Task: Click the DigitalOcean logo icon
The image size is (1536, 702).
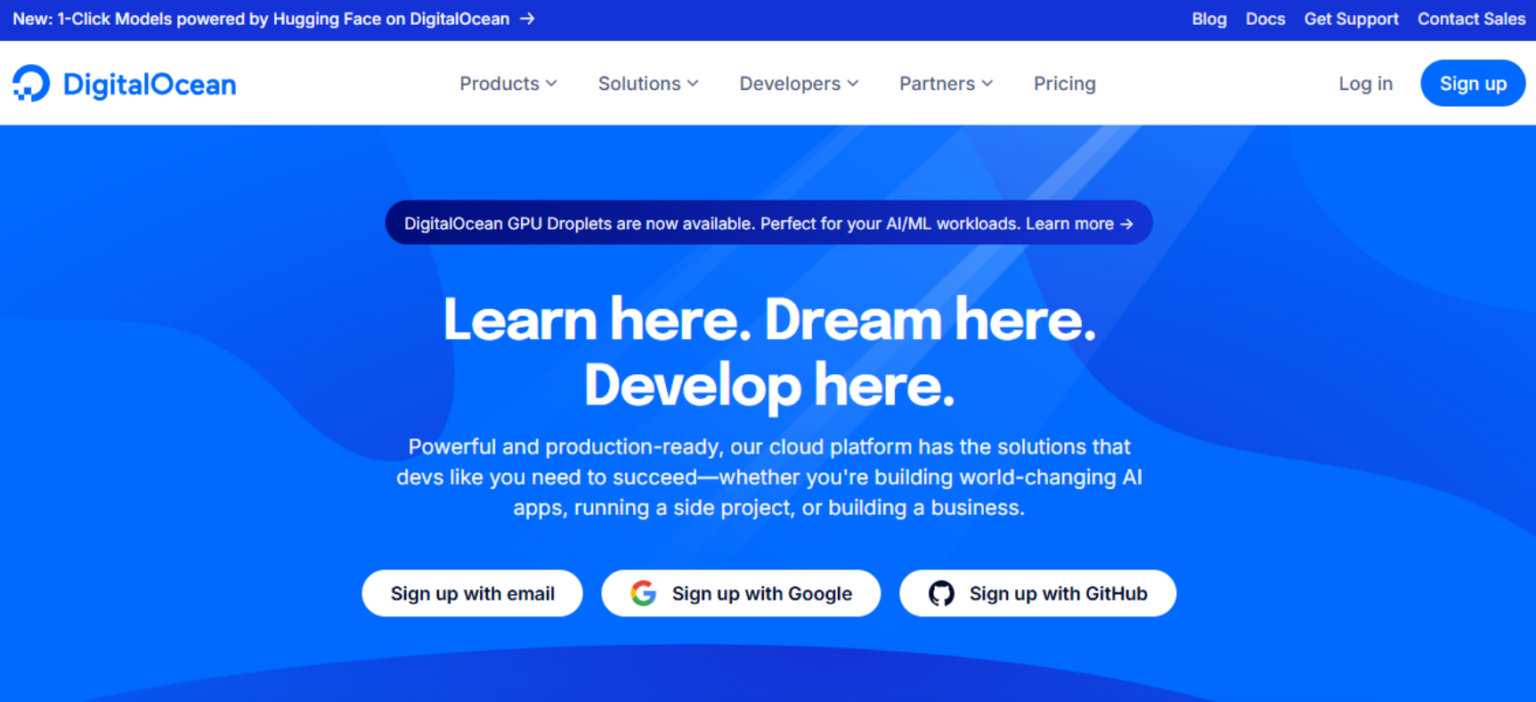Action: pyautogui.click(x=31, y=84)
